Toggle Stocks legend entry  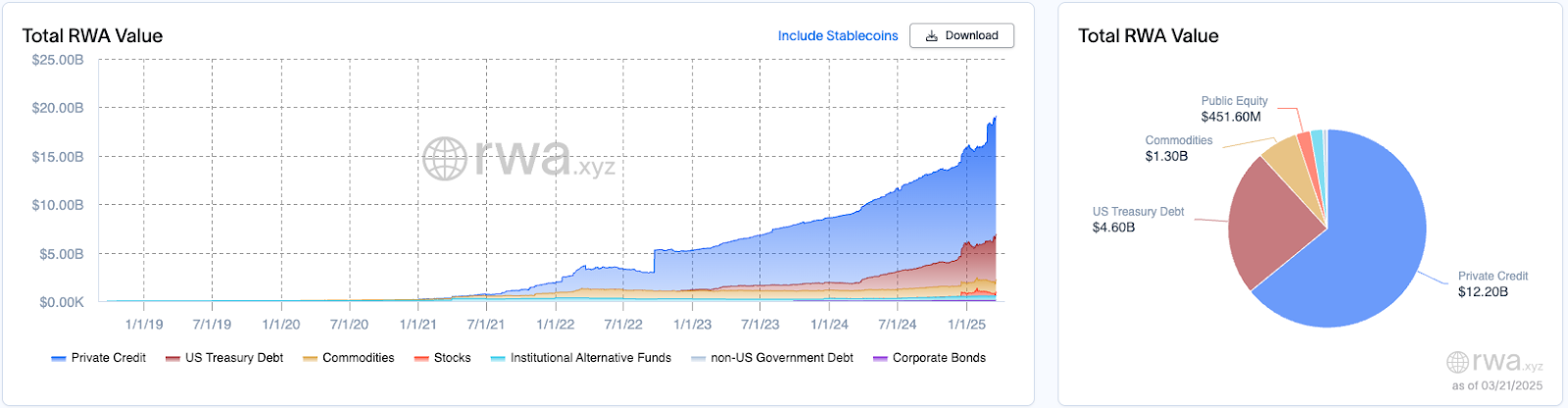tap(442, 358)
